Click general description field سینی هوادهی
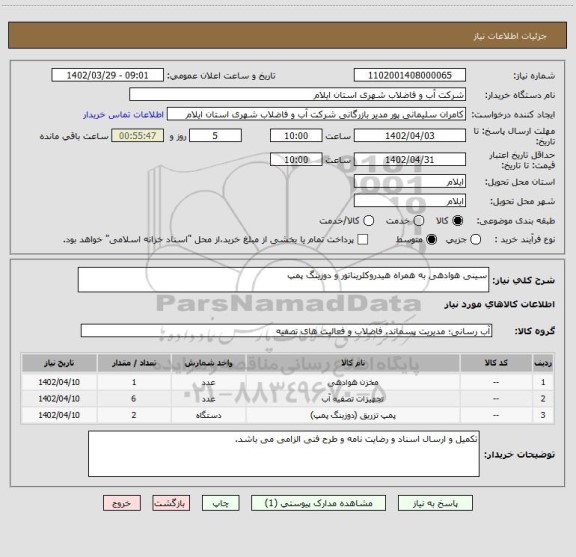The height and width of the screenshot is (557, 576). 283,280
